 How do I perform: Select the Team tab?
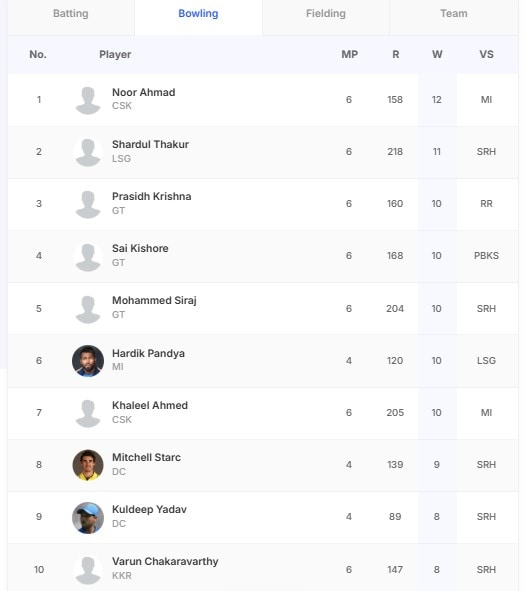(x=454, y=14)
